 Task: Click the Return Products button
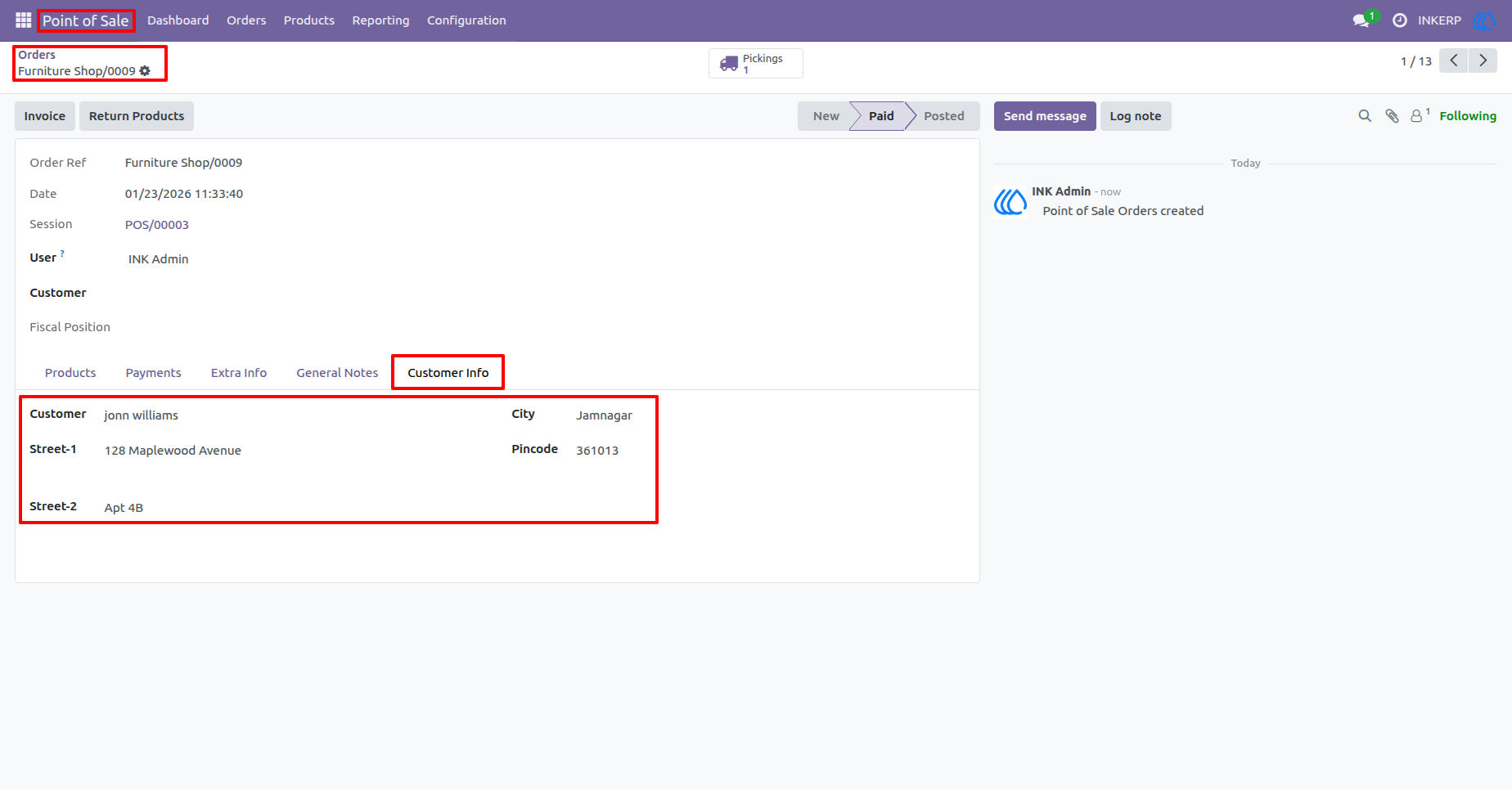(137, 116)
